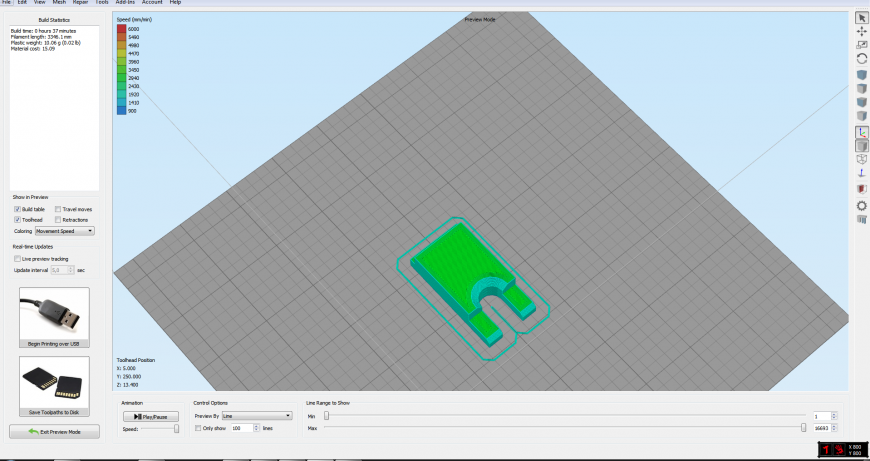Open the customize support structures icon

coord(862,220)
